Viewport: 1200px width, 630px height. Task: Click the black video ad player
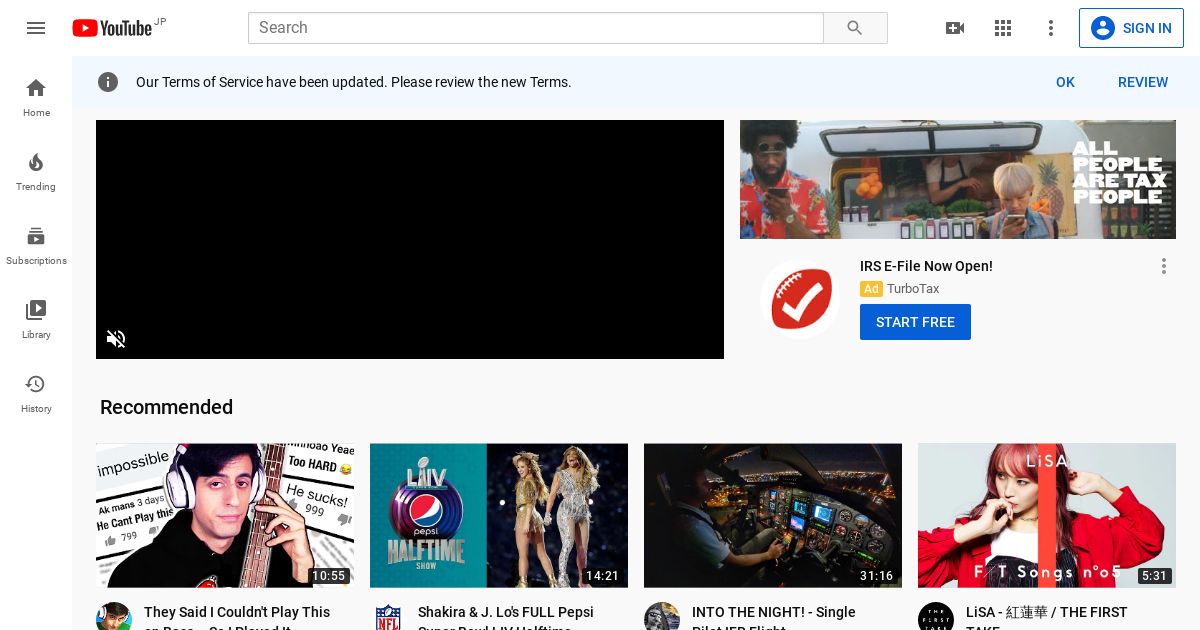click(410, 239)
